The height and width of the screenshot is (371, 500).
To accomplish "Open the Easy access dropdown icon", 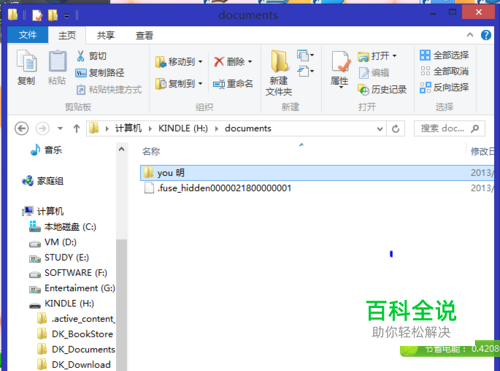I will point(305,71).
